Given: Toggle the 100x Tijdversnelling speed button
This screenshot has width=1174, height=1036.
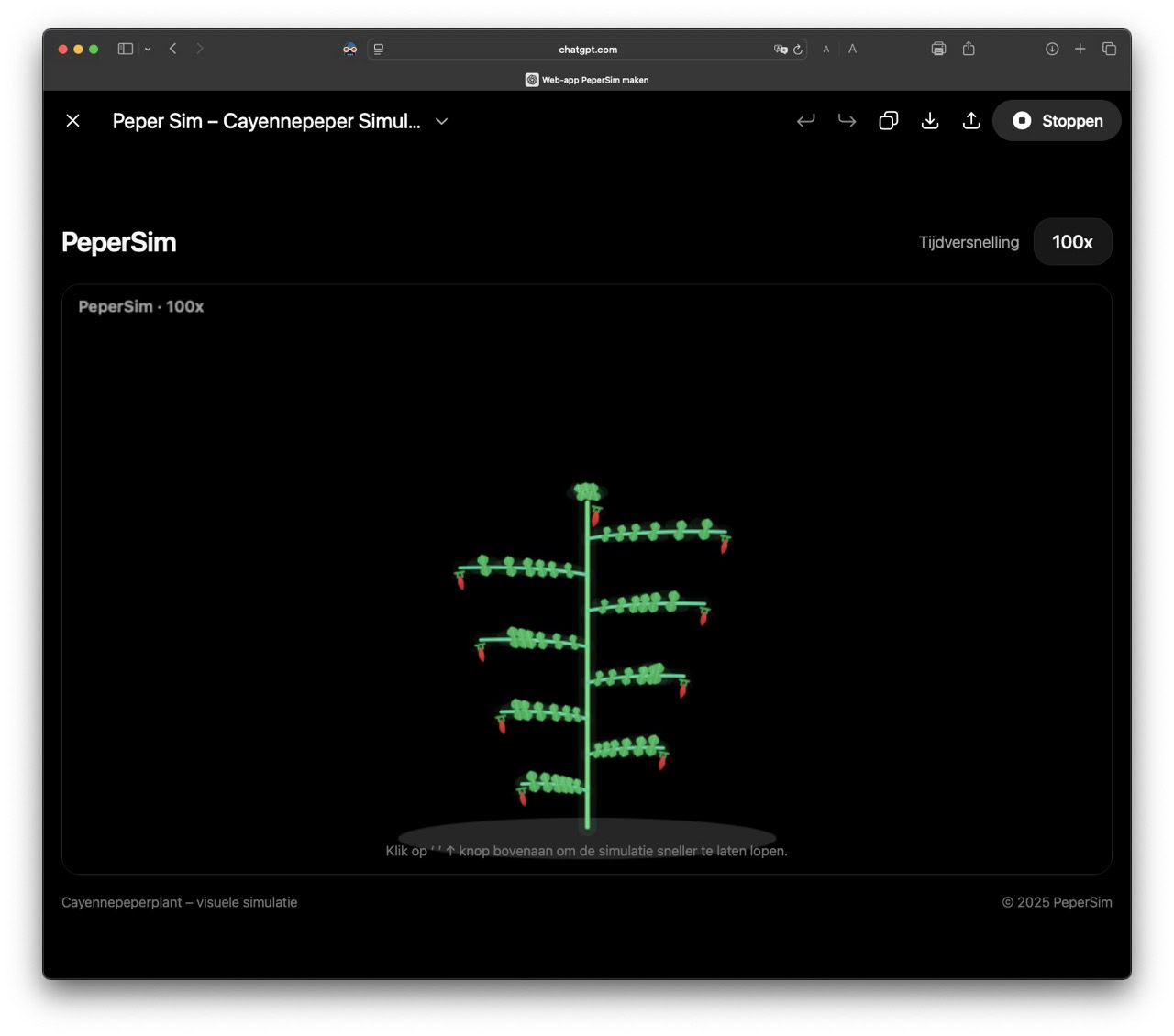Looking at the screenshot, I should click(x=1072, y=242).
